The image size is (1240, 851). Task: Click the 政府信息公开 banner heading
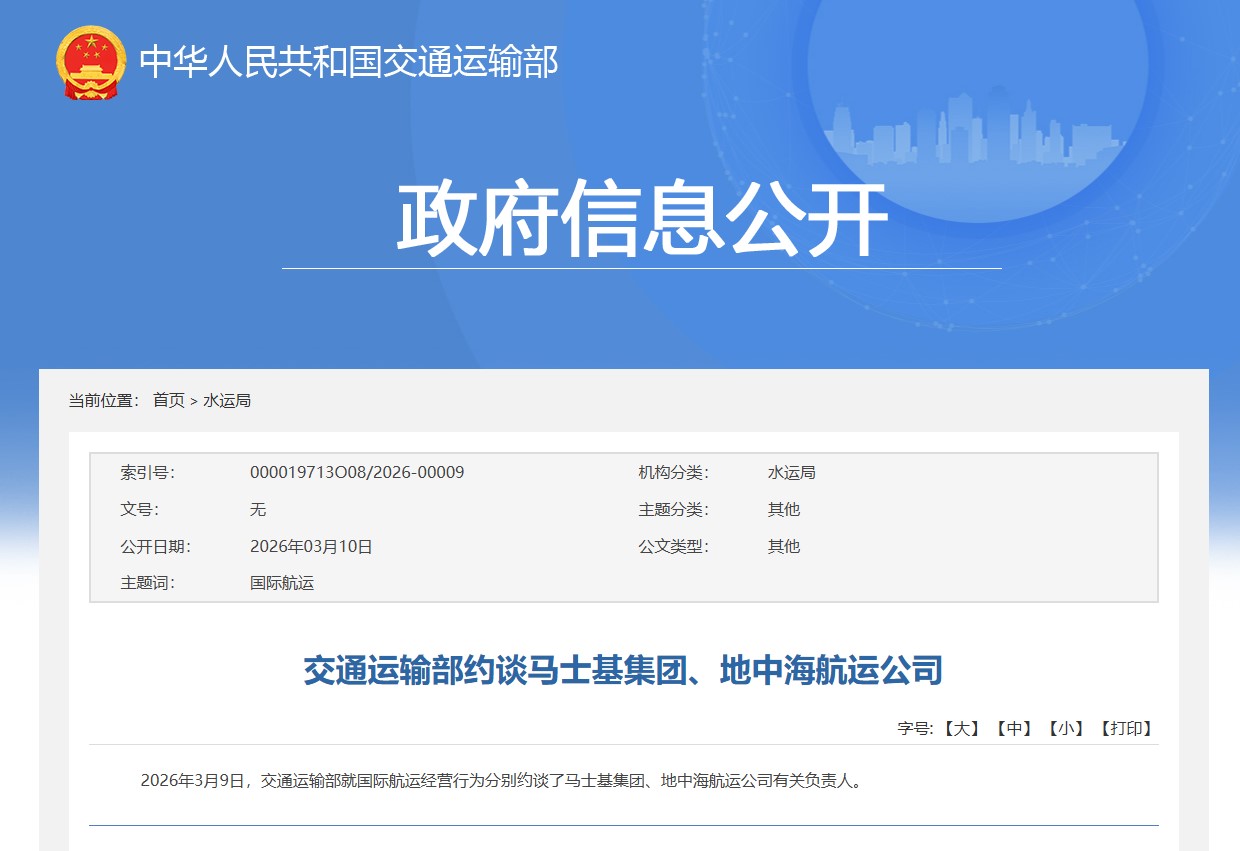click(x=641, y=221)
